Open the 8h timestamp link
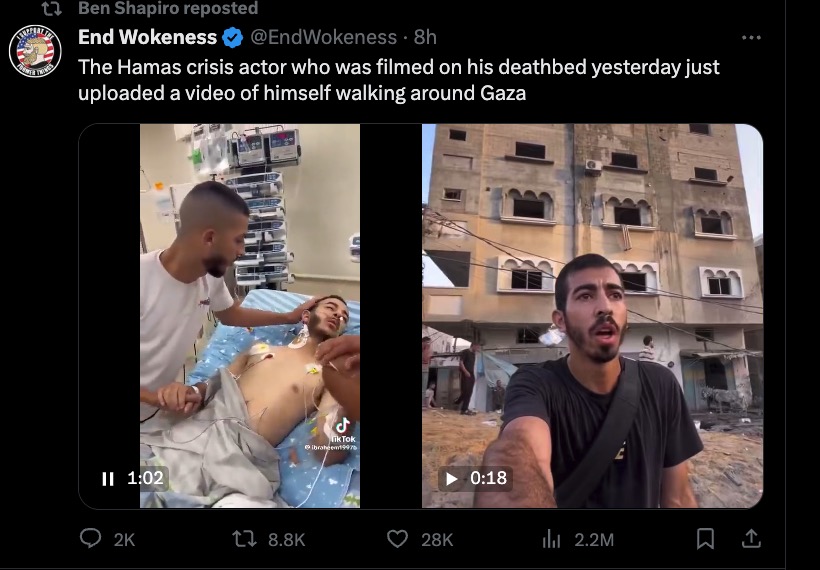Screen dimensions: 820x570 (425, 37)
